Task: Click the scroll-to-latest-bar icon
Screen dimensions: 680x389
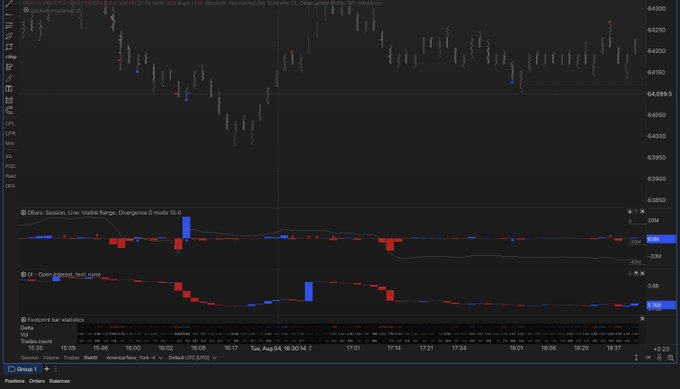Action: [647, 358]
